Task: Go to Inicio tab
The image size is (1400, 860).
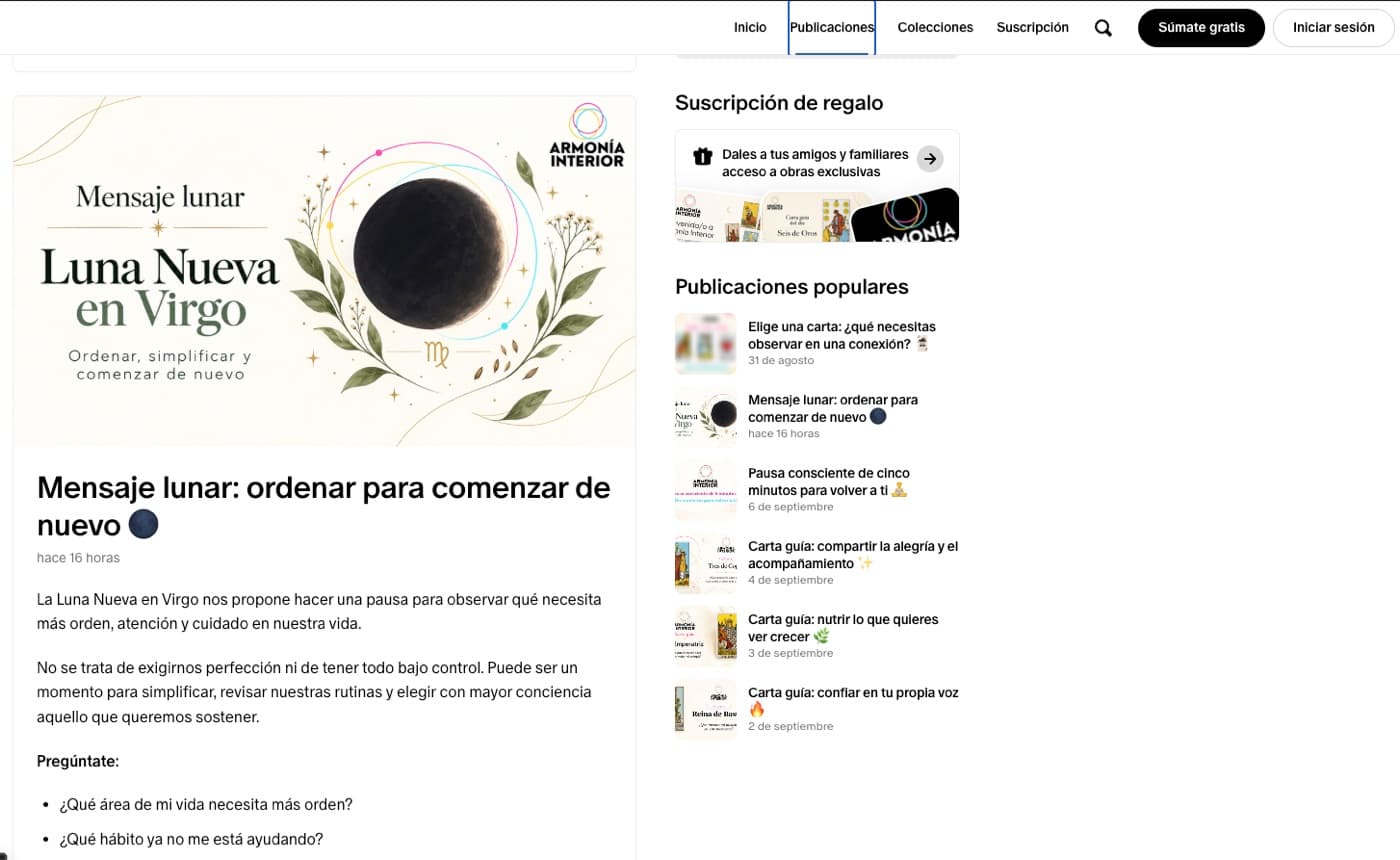Action: point(750,28)
